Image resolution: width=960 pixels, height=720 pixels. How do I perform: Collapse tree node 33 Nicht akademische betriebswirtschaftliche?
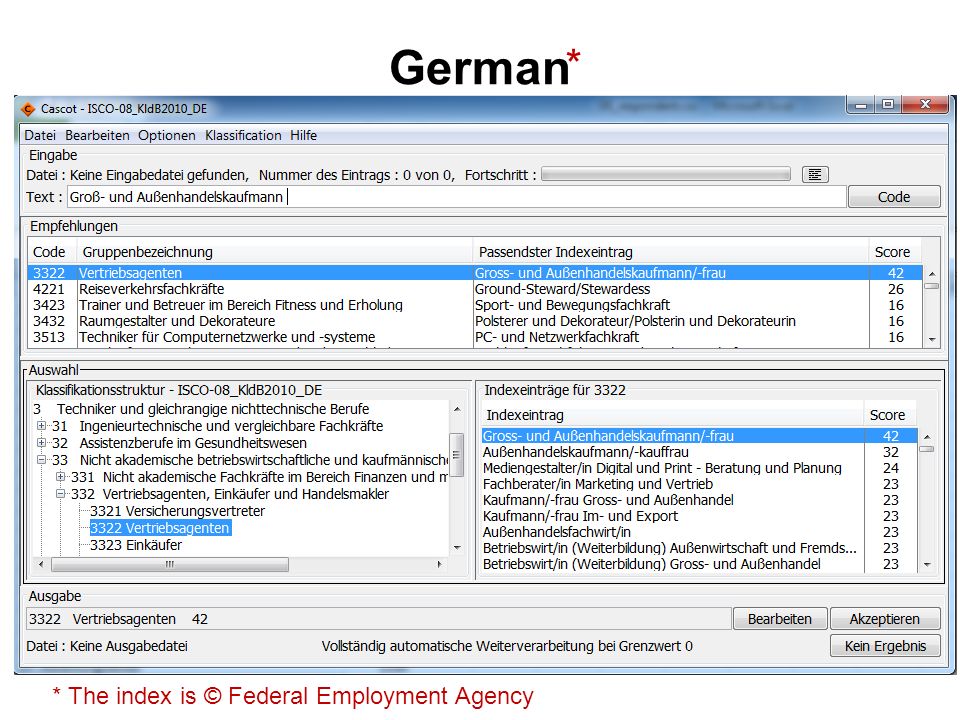tap(41, 460)
